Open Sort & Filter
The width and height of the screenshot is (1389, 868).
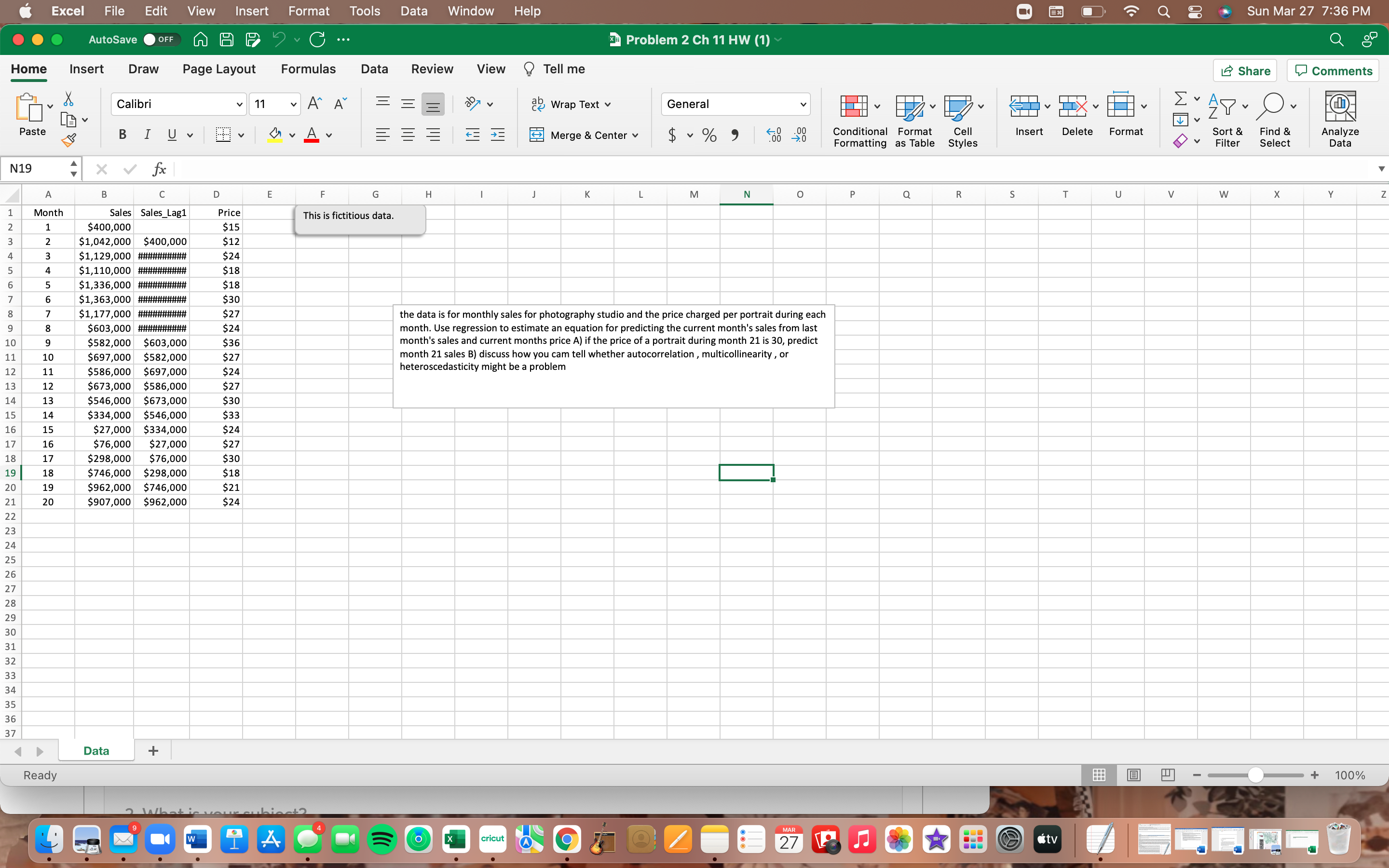[1227, 119]
